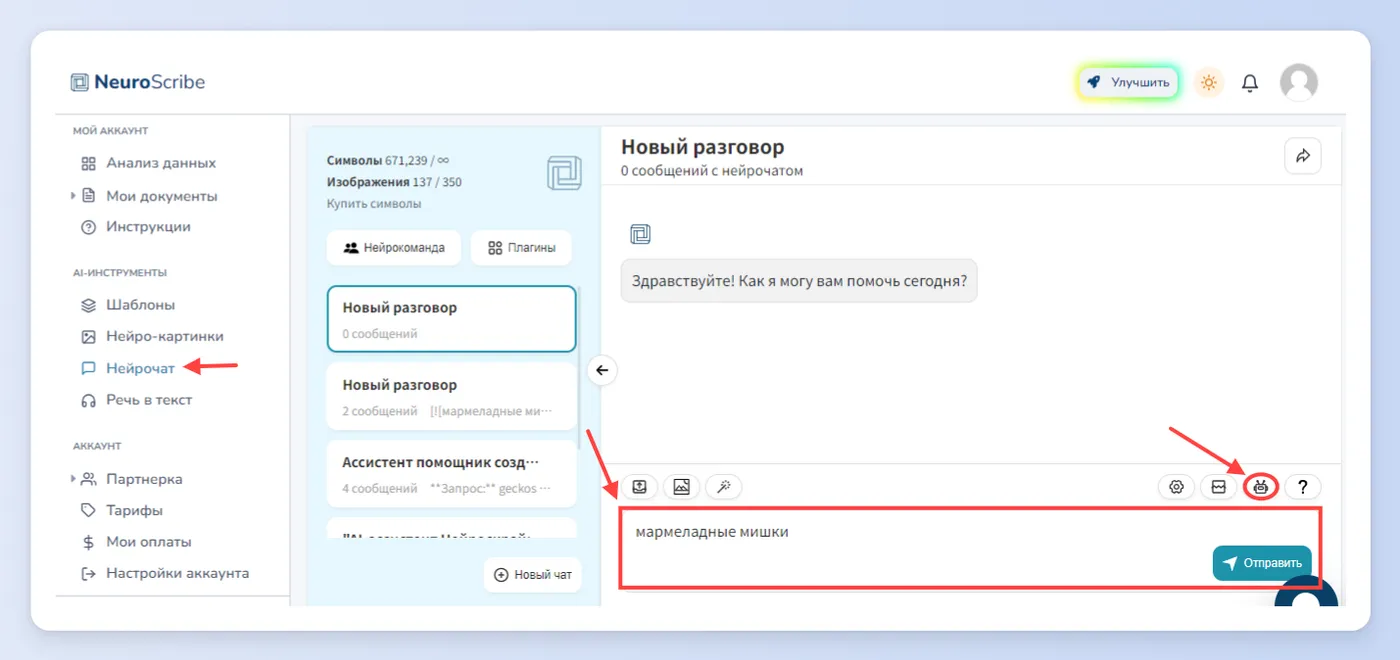Viewport: 1400px width, 660px height.
Task: Click the upload file icon above input
Action: pos(639,487)
